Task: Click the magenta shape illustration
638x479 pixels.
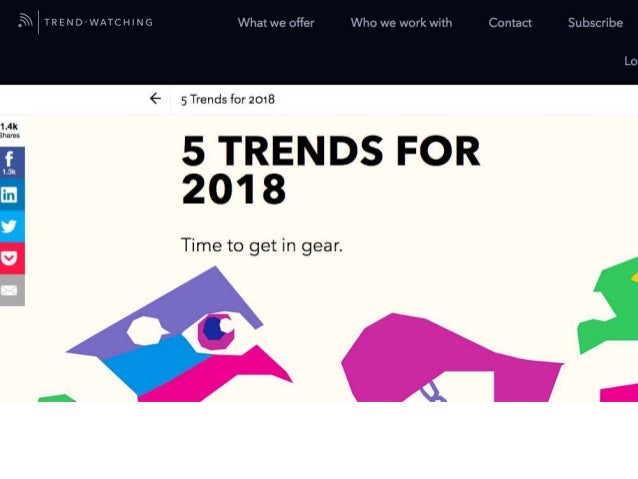Action: coord(452,358)
